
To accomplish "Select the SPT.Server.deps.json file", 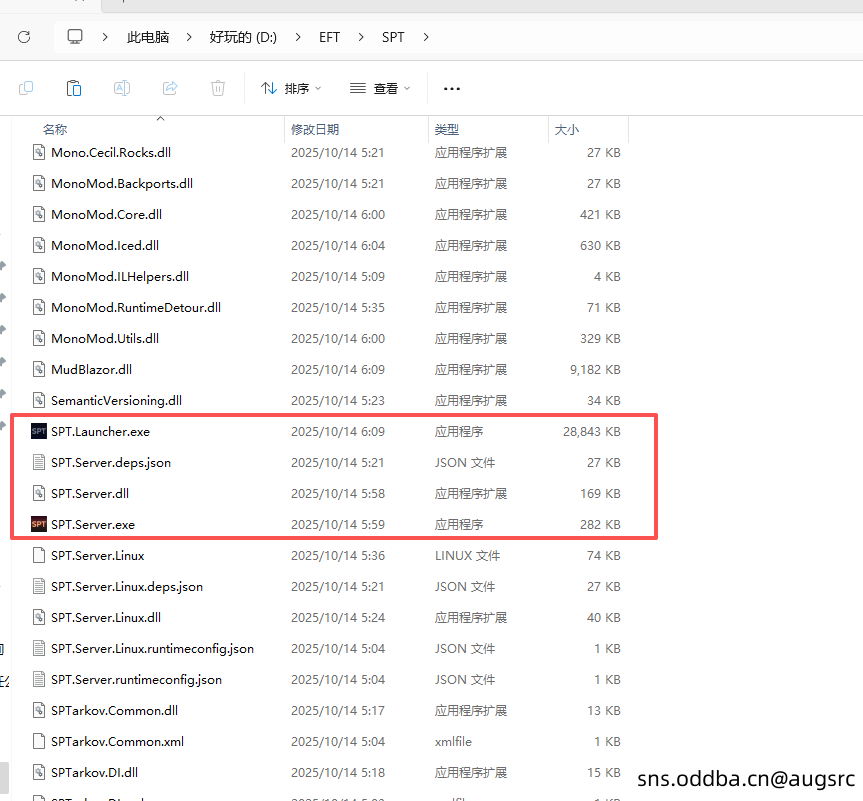I will click(111, 463).
